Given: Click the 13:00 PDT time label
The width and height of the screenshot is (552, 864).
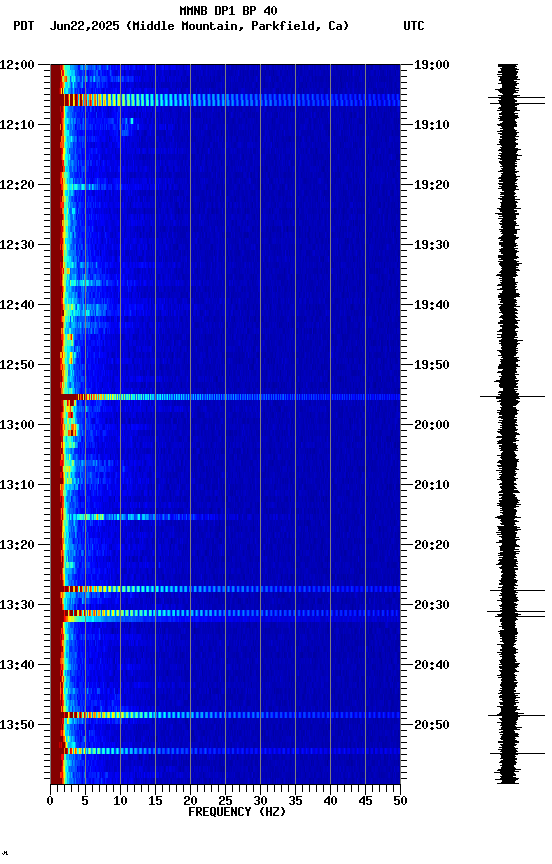Looking at the screenshot, I should (x=17, y=425).
